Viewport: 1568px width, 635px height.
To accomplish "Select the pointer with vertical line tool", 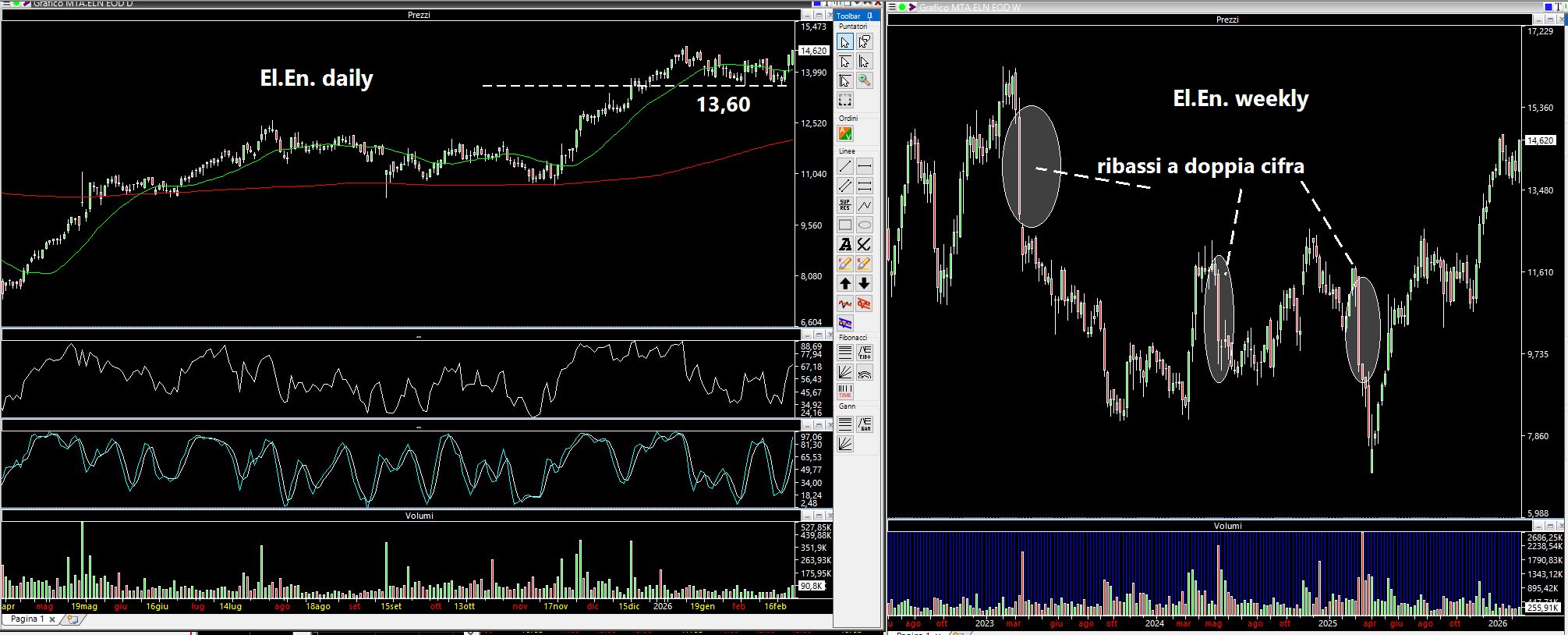I will [864, 62].
